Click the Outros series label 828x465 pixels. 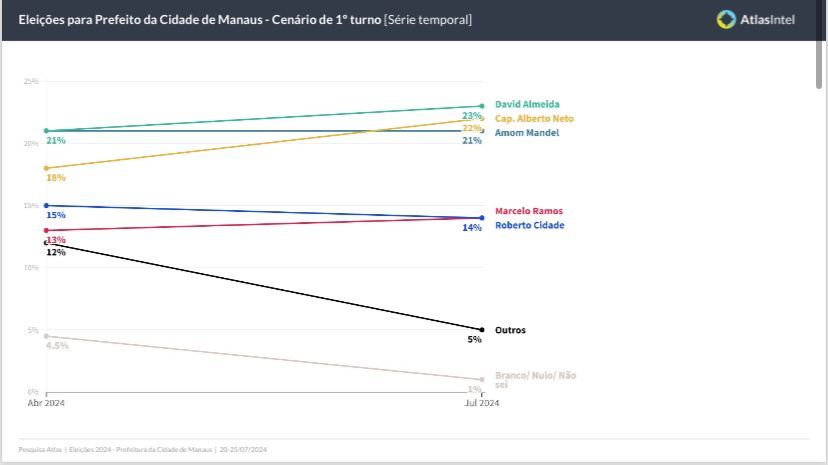click(x=510, y=330)
